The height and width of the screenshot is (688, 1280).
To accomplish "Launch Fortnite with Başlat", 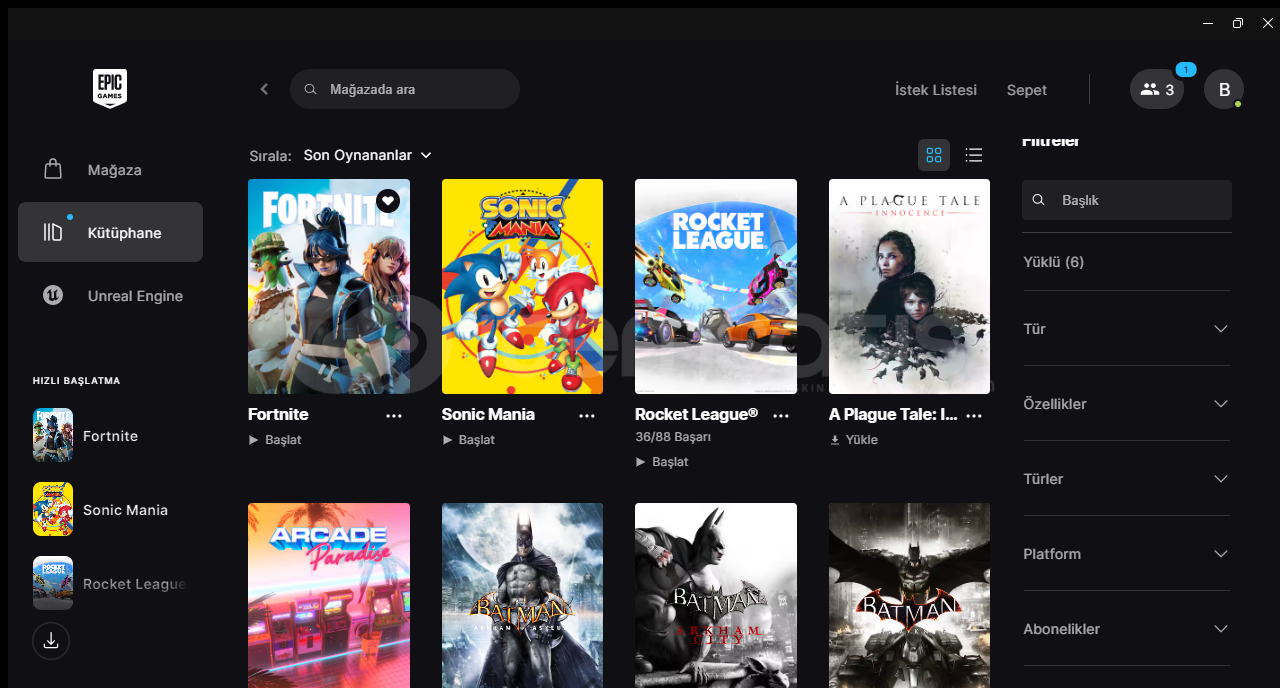I will (275, 440).
